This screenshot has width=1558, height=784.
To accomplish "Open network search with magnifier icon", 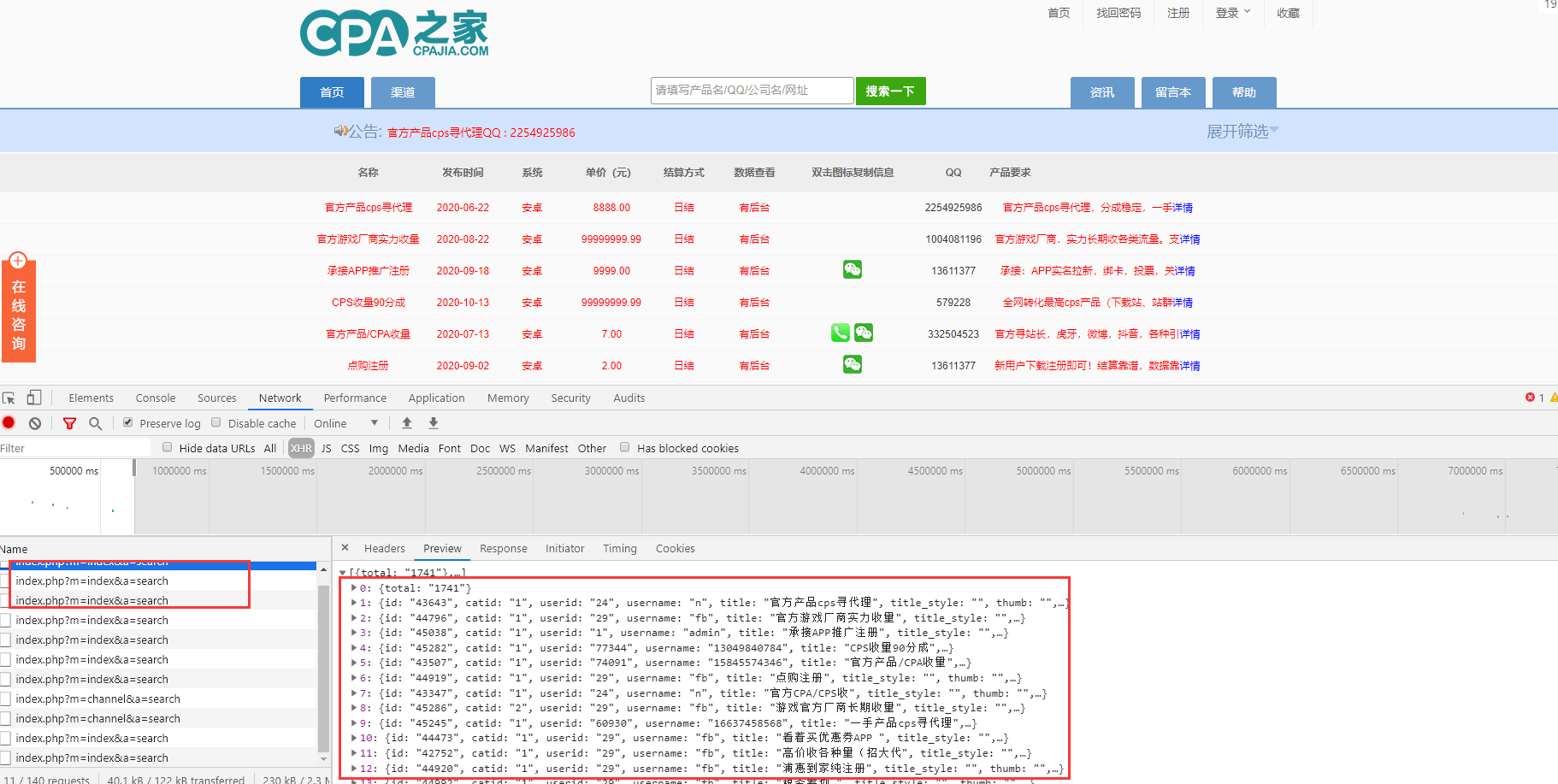I will tap(95, 423).
